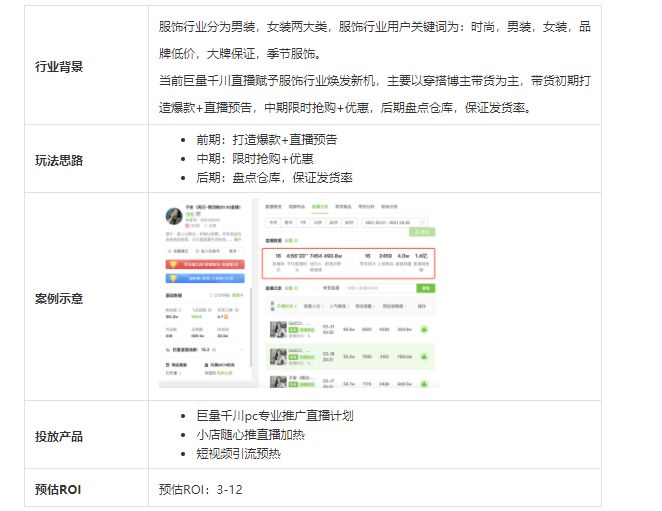Click the blue trophy ranking banner

[x=205, y=278]
